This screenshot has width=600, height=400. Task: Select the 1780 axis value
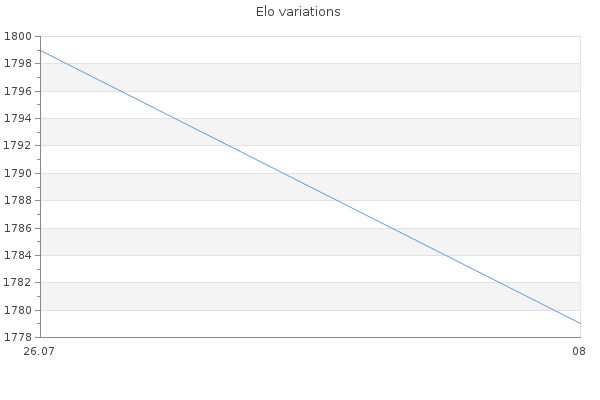pos(18,310)
